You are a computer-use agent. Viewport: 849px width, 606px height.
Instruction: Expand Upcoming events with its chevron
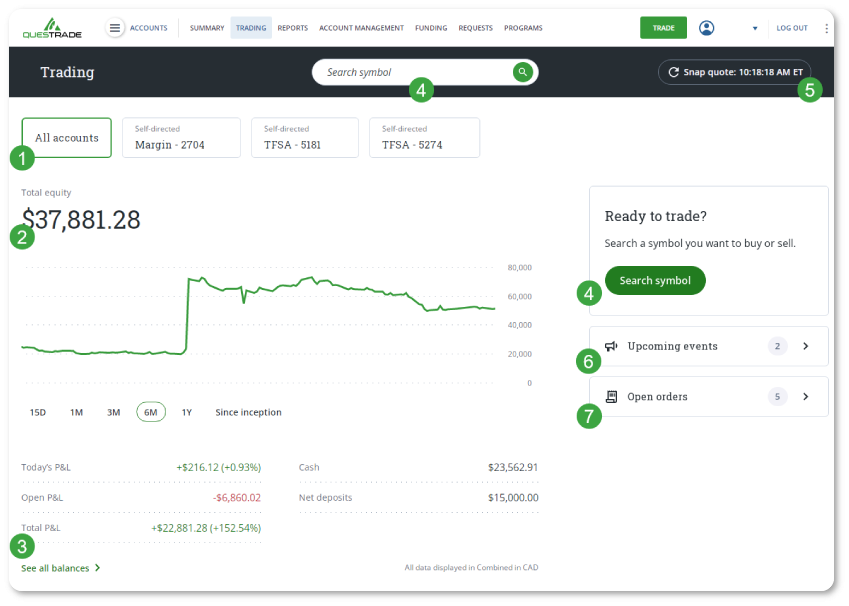(806, 345)
